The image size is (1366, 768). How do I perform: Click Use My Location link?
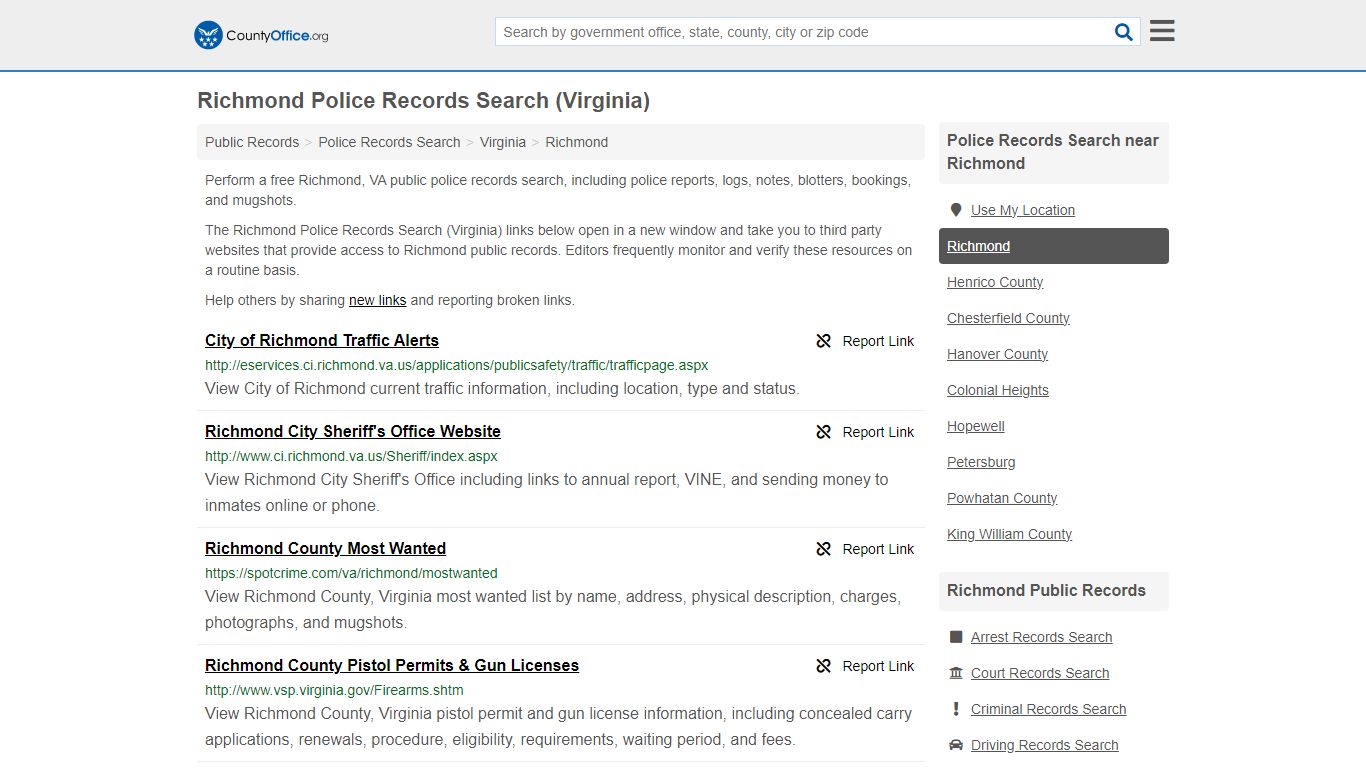point(1023,210)
